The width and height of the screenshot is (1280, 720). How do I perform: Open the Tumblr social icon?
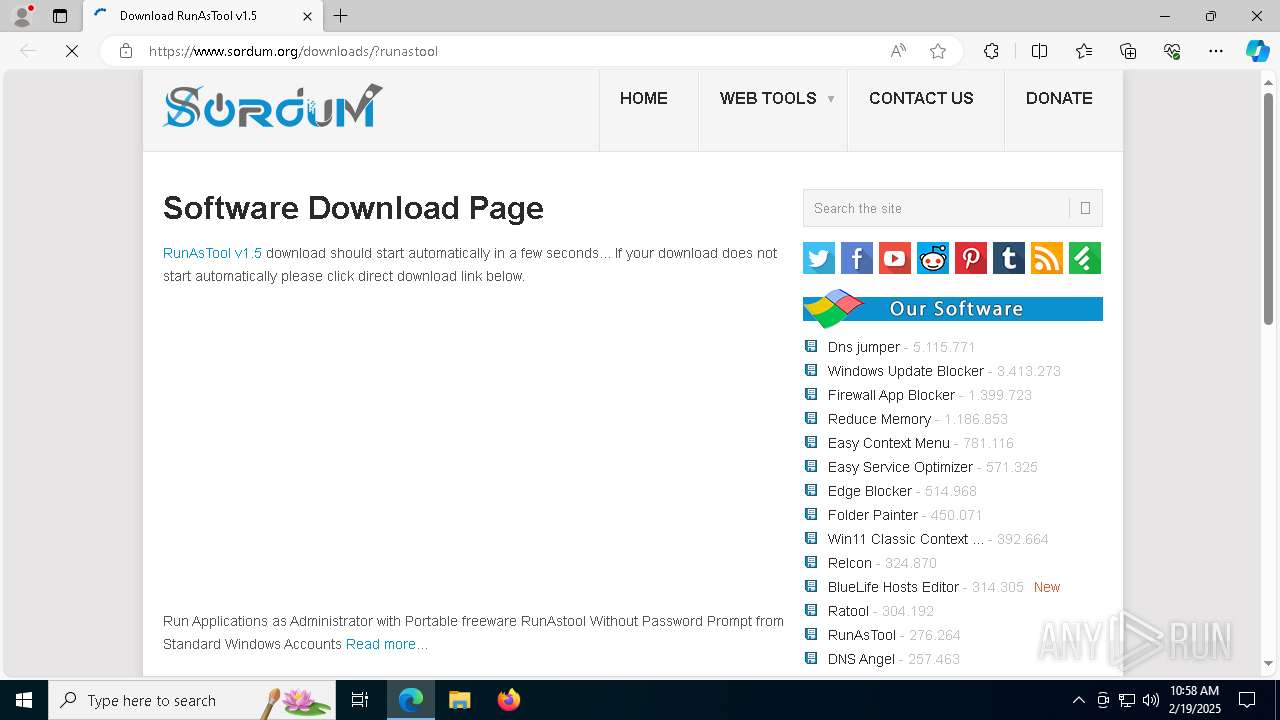click(x=1009, y=258)
